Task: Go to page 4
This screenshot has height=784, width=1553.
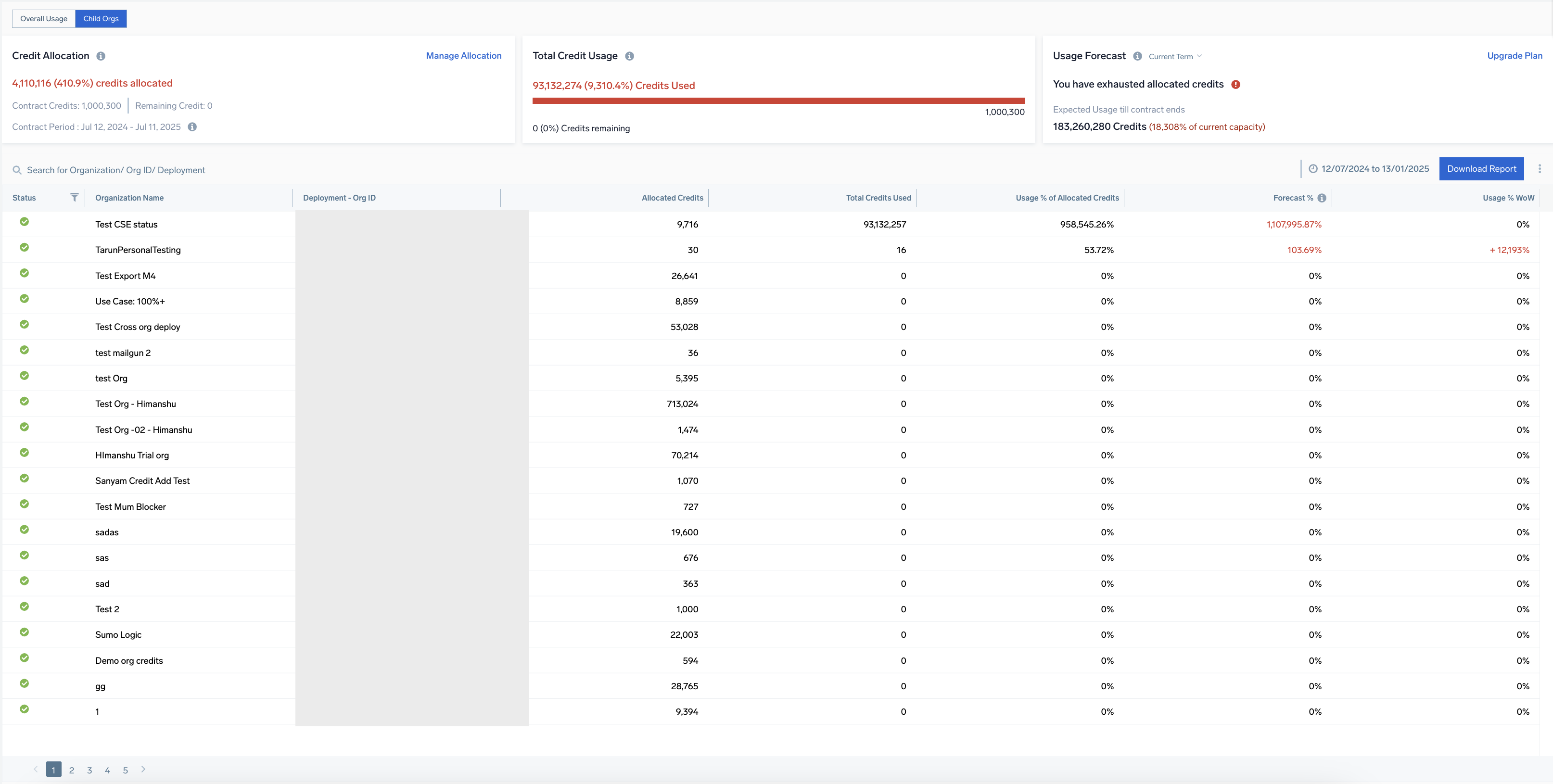Action: click(107, 770)
